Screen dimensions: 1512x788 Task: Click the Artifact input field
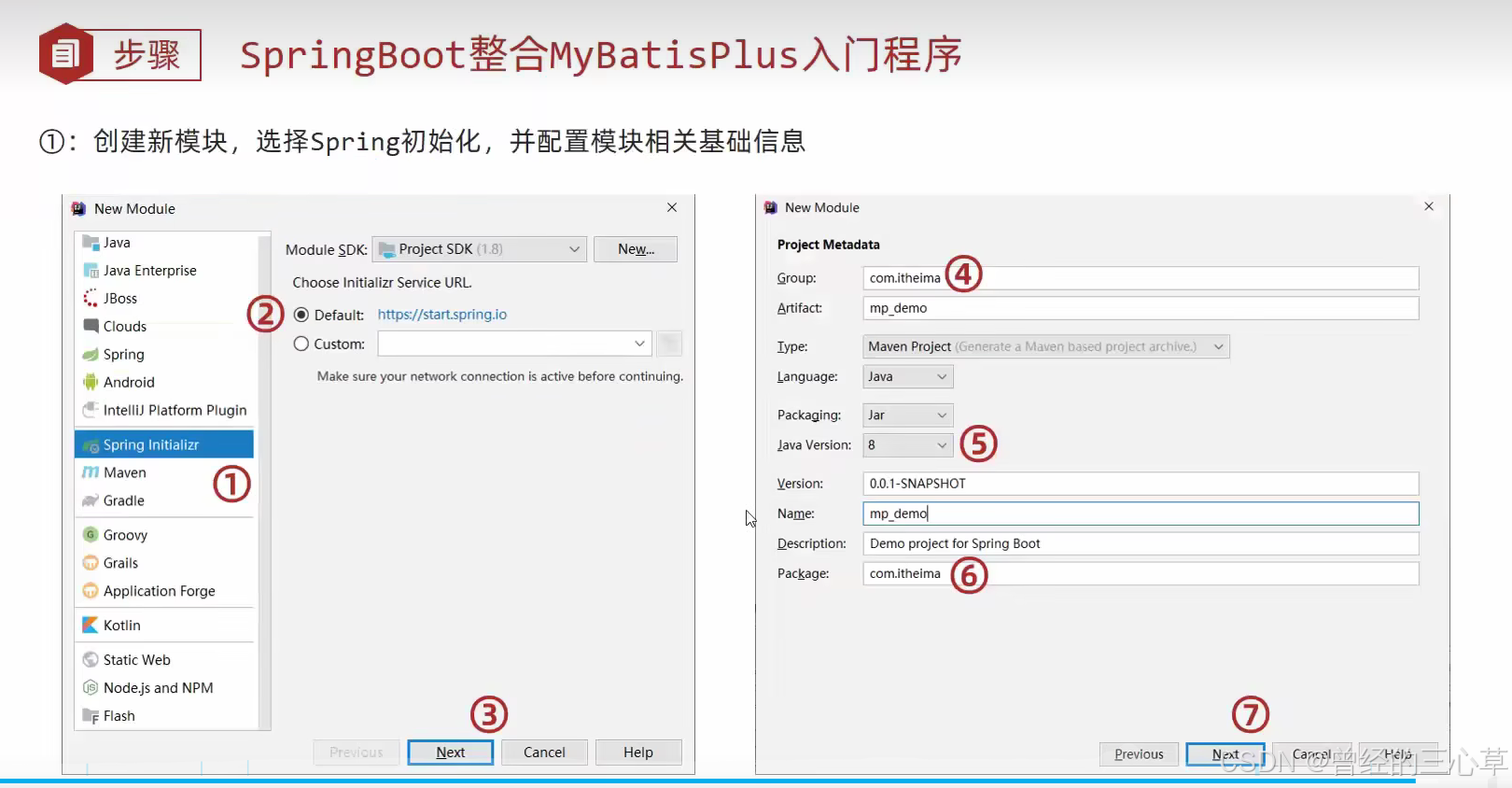1141,308
